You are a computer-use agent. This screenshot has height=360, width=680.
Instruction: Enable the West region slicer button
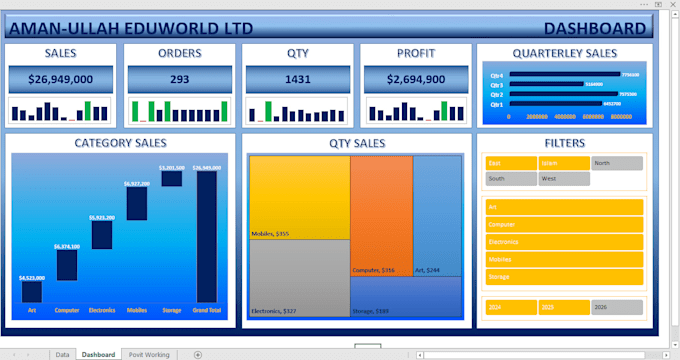click(x=564, y=179)
